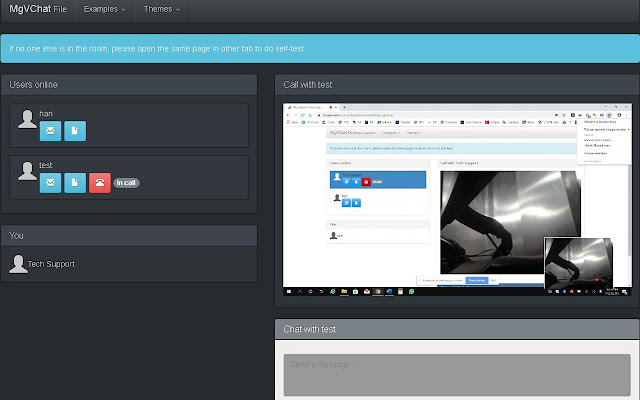Click the 'Users online' panel header
The image size is (640, 400).
pos(129,84)
